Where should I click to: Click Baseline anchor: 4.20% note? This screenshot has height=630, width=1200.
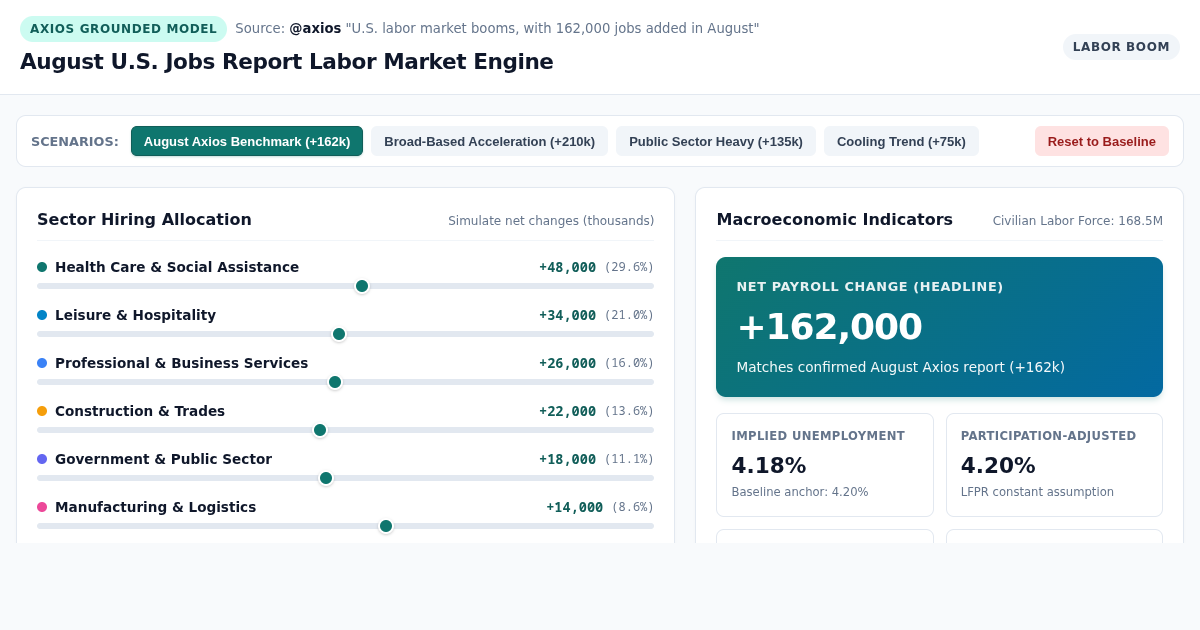tap(799, 492)
